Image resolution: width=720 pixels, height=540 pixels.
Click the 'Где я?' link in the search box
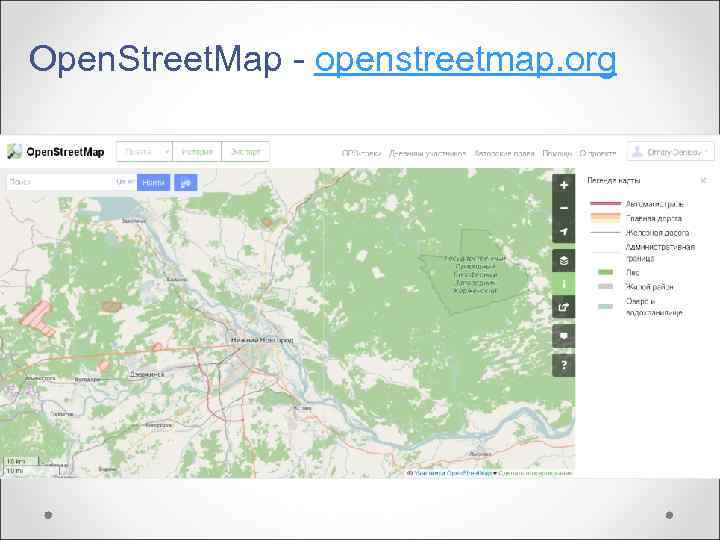point(125,182)
